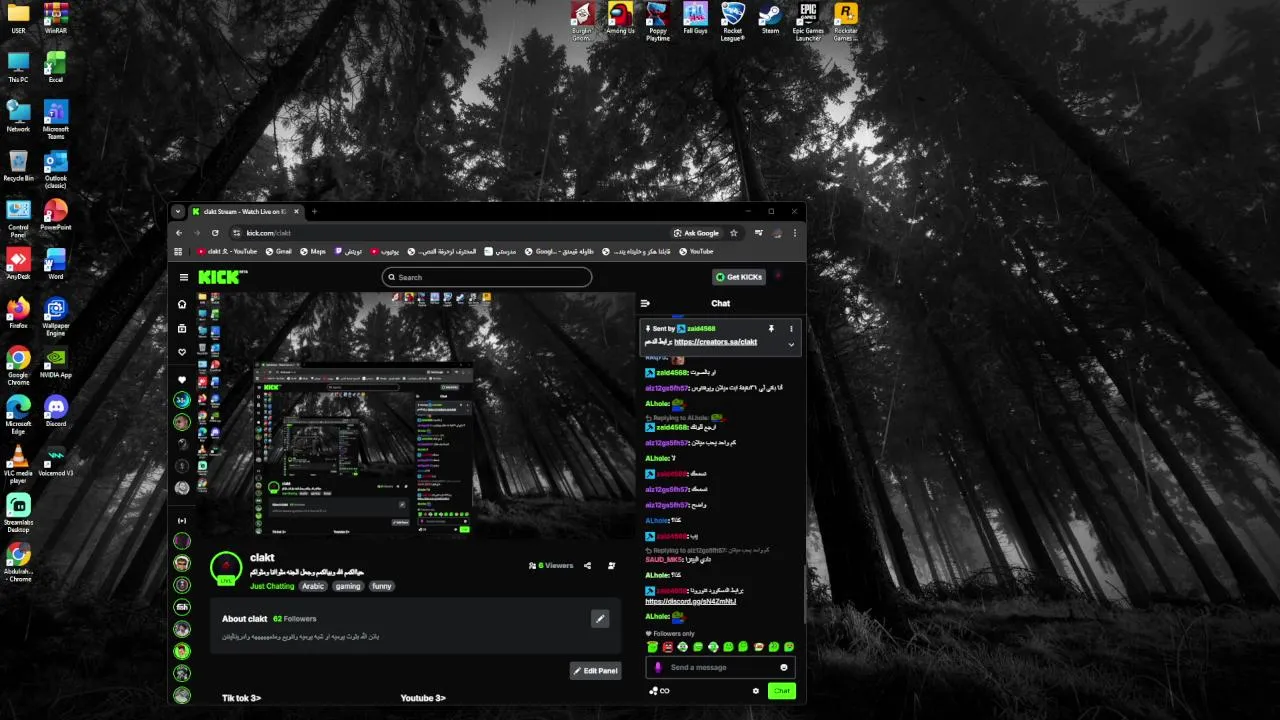
Task: Open Gmail bookmark
Action: point(278,252)
